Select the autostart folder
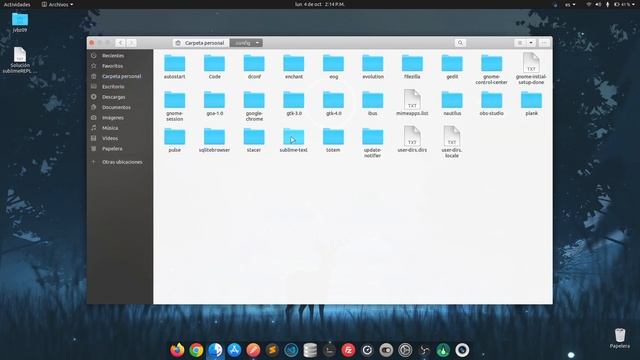 [x=175, y=67]
